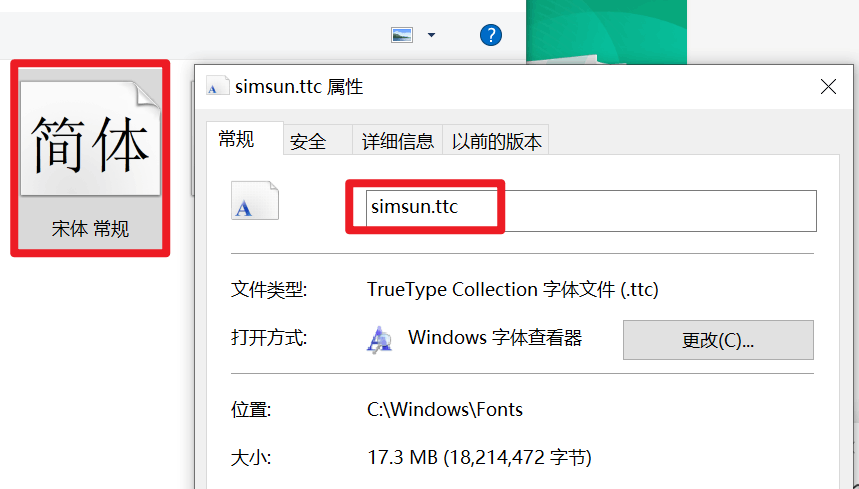The image size is (859, 489).
Task: Open the 详细信息 tab
Action: tap(398, 142)
